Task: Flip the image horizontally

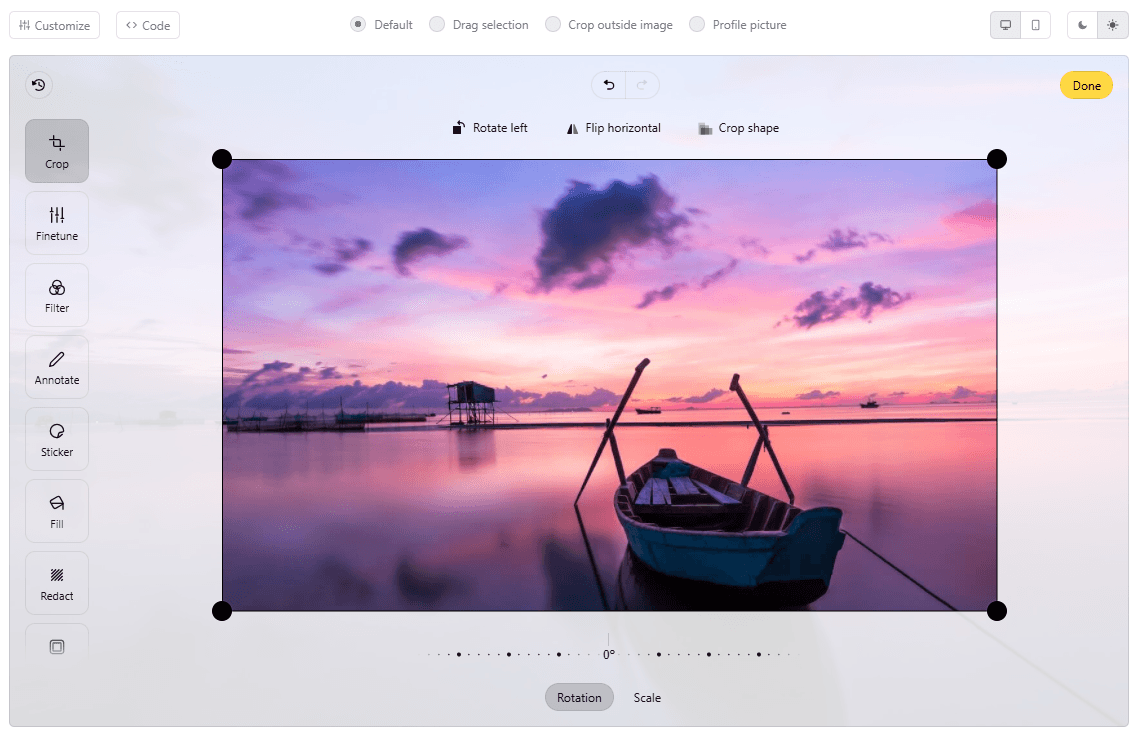Action: tap(613, 128)
